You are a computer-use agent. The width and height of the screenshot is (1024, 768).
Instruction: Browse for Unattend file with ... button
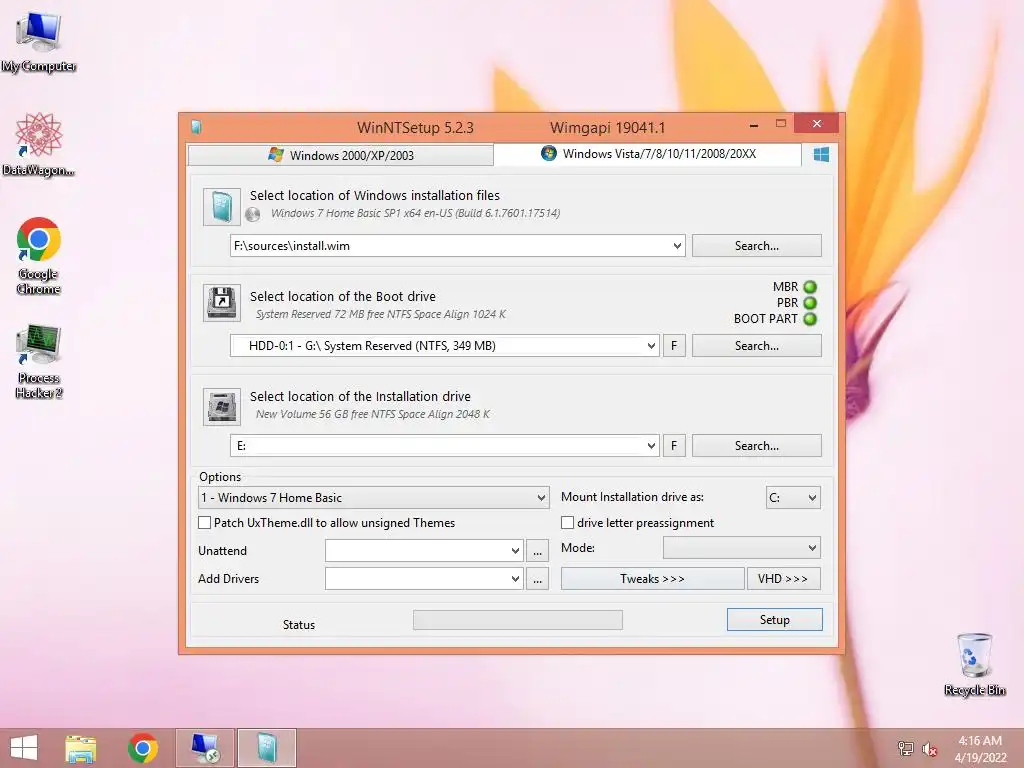point(537,551)
